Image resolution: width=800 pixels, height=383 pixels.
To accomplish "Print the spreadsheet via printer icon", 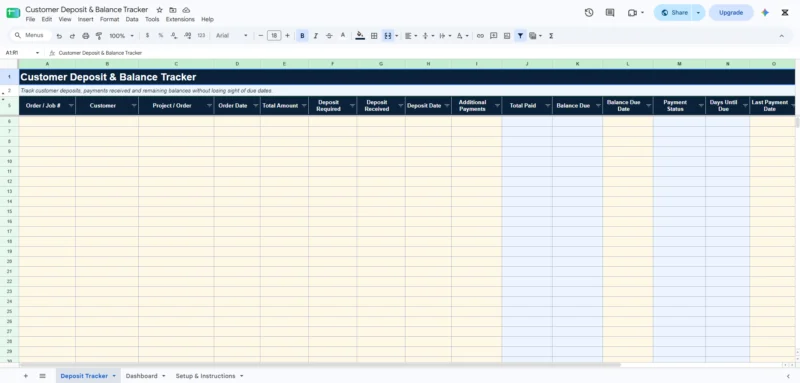I will [86, 36].
